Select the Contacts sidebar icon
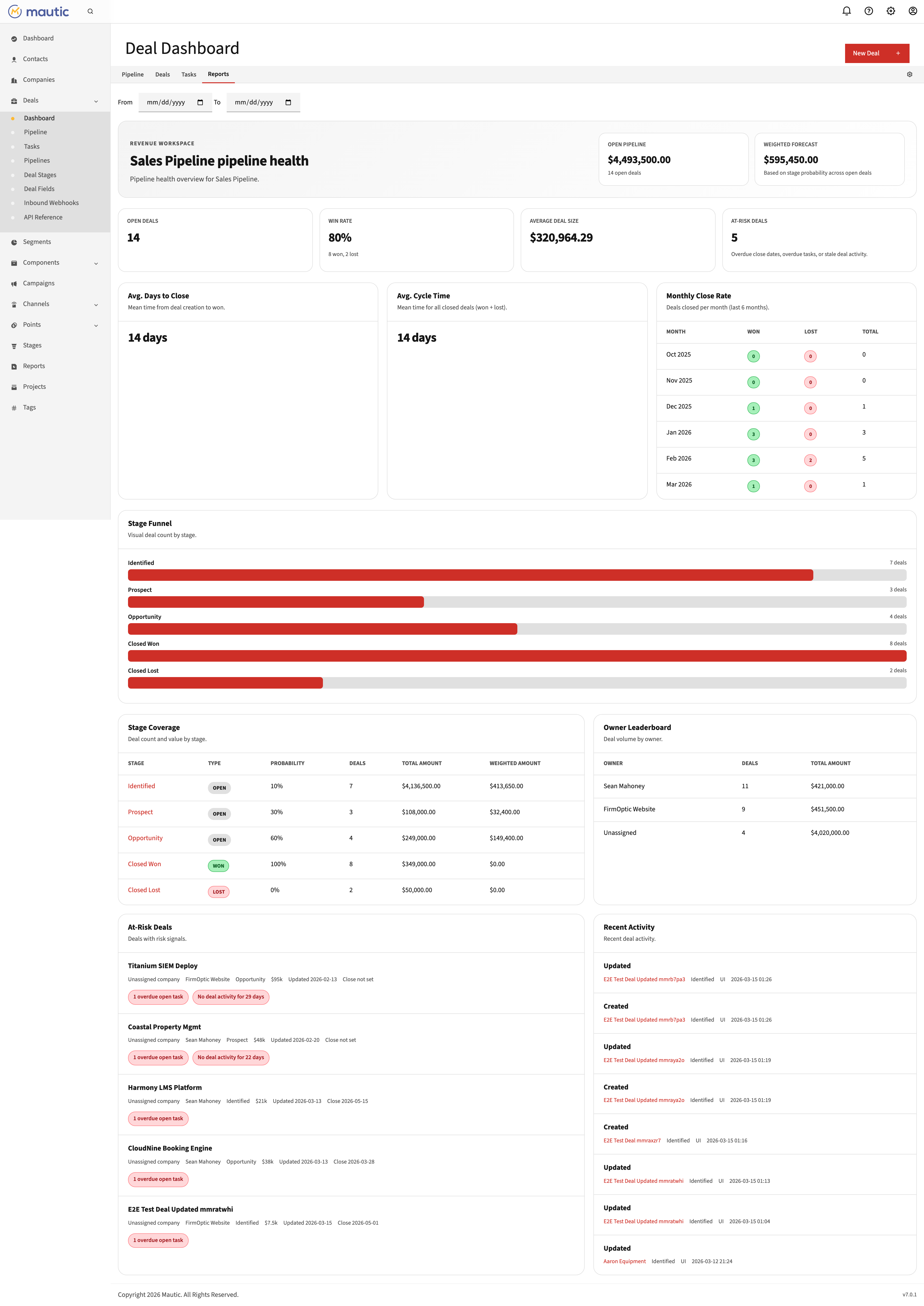The width and height of the screenshot is (924, 1306). [x=14, y=59]
